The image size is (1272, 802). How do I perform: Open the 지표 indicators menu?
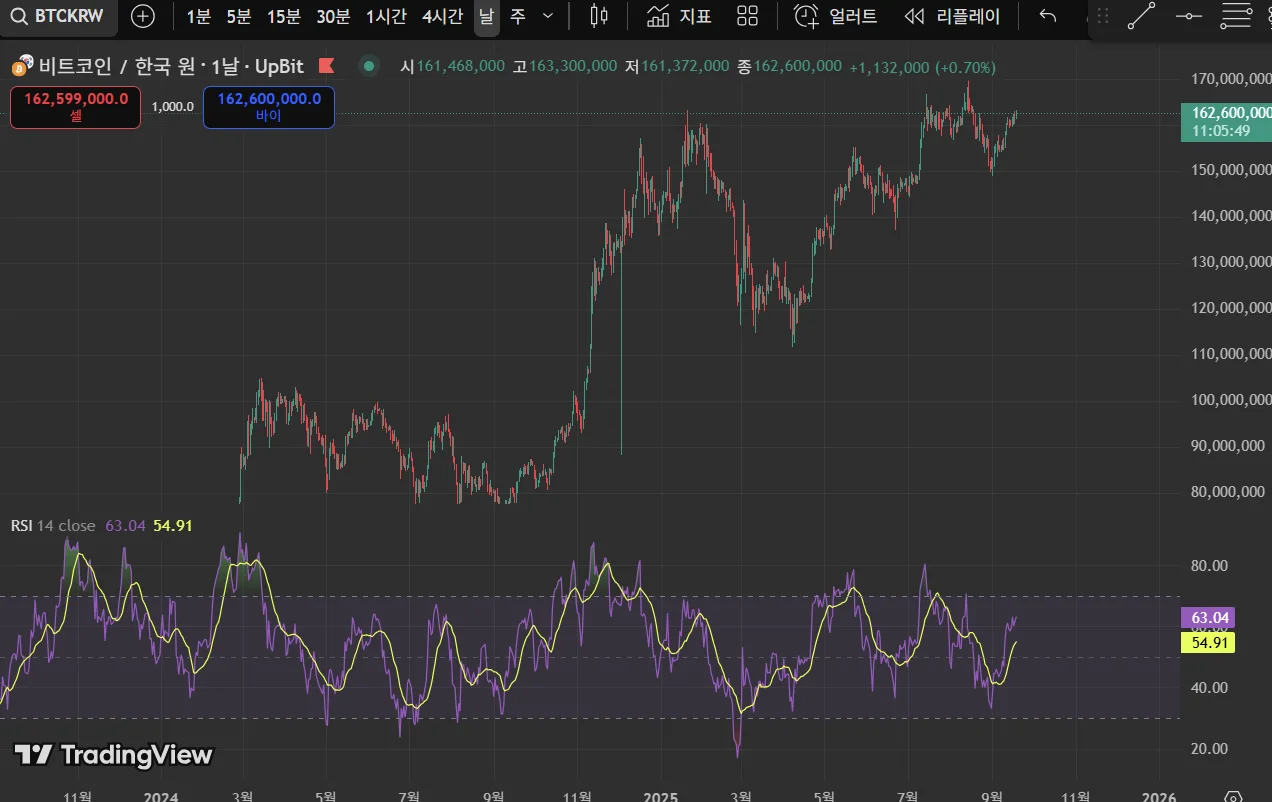(679, 16)
